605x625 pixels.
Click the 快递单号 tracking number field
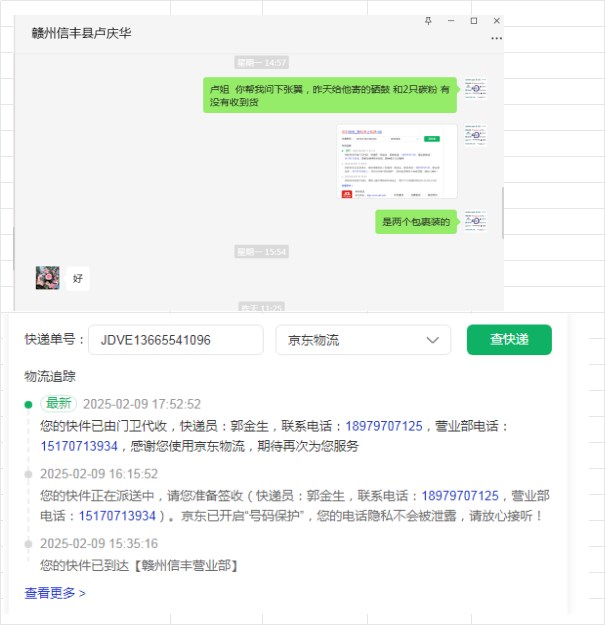176,340
